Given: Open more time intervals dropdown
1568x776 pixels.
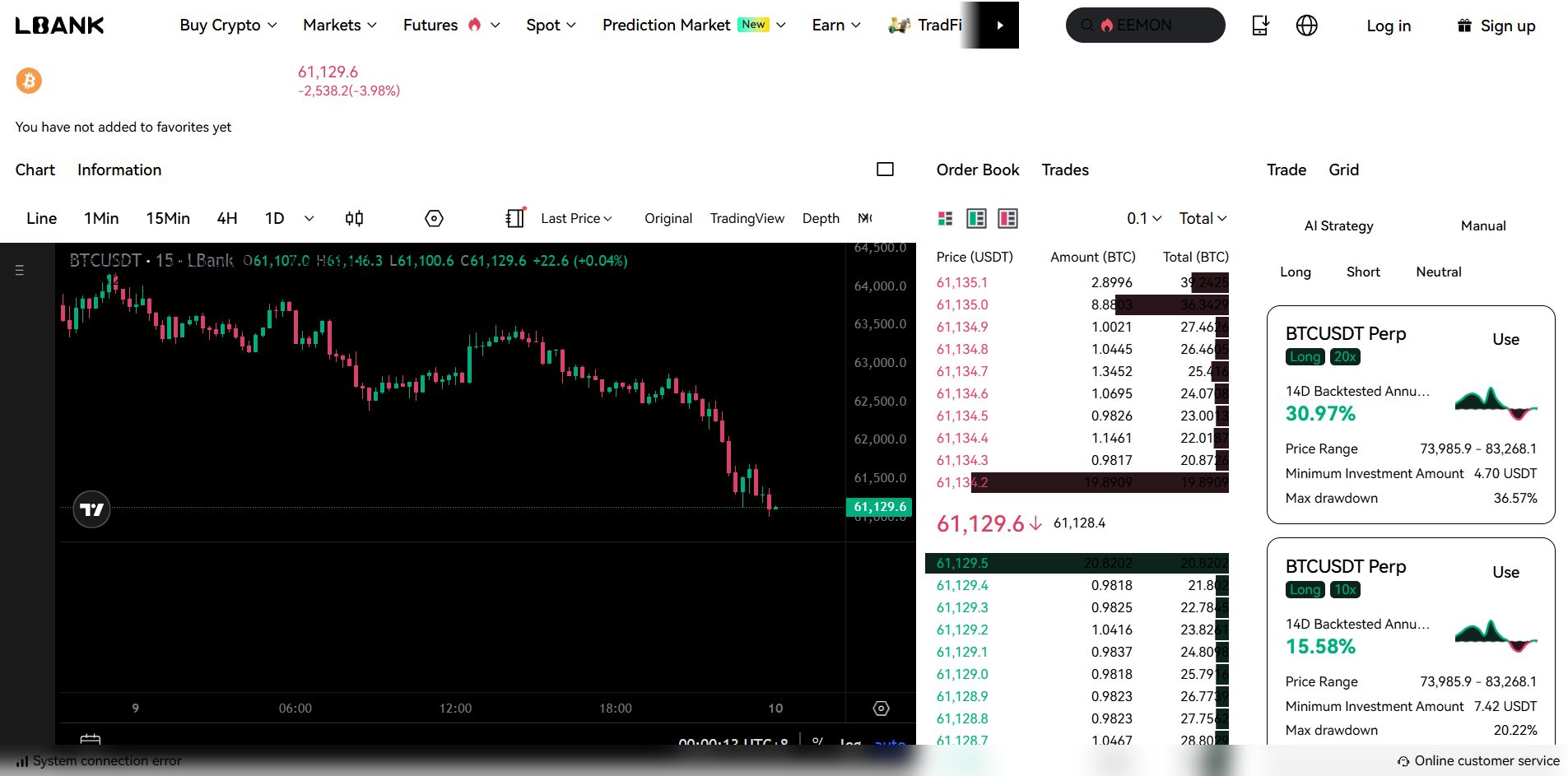Looking at the screenshot, I should pos(309,218).
